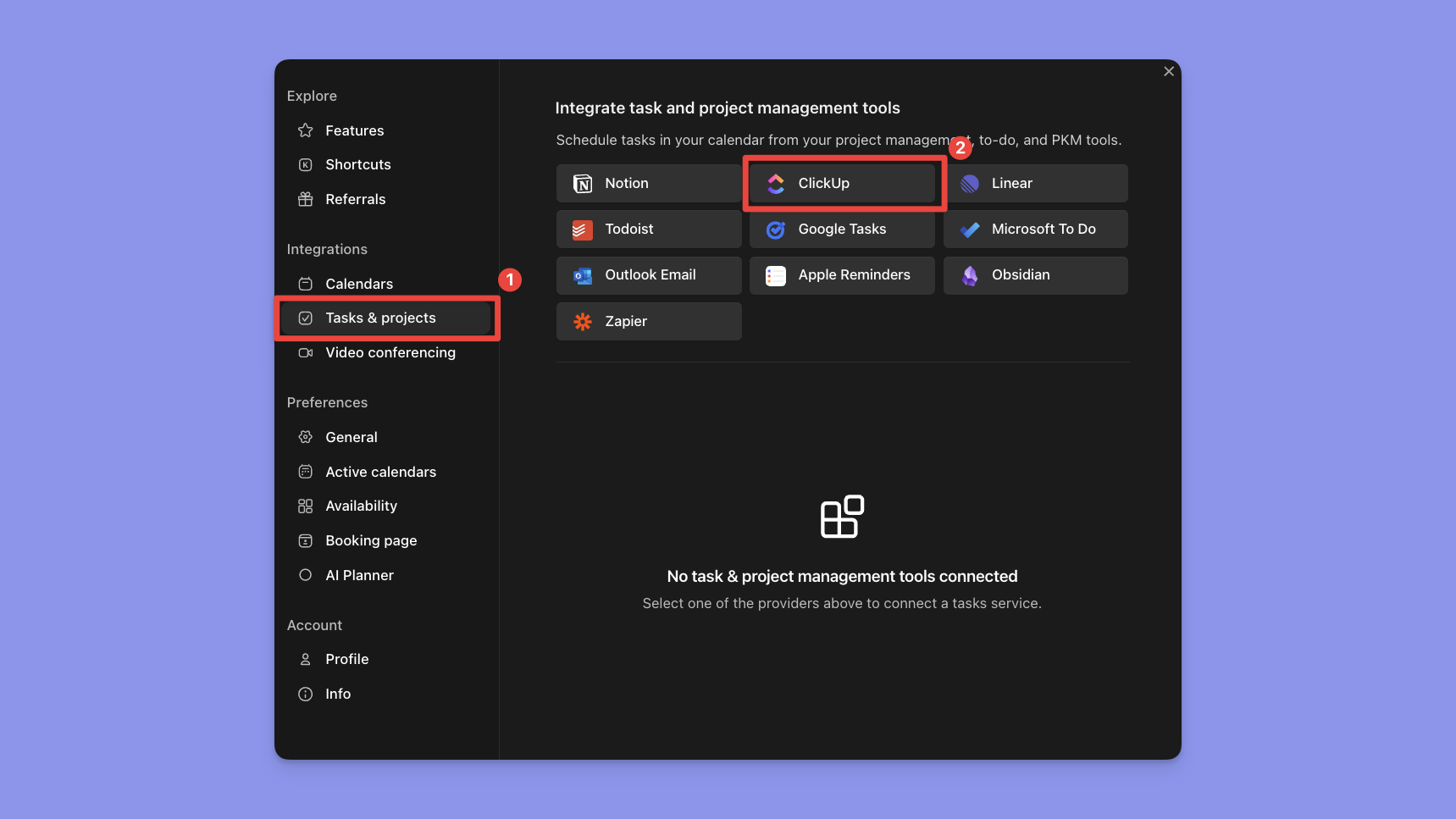Screen dimensions: 1456x819
Task: Click the Zapier asterisk logo icon
Action: pos(583,321)
